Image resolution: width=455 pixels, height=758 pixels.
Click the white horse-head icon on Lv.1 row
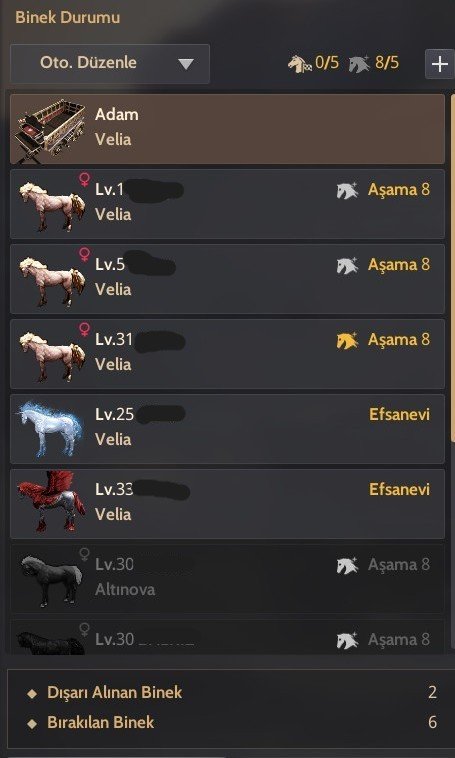(347, 191)
